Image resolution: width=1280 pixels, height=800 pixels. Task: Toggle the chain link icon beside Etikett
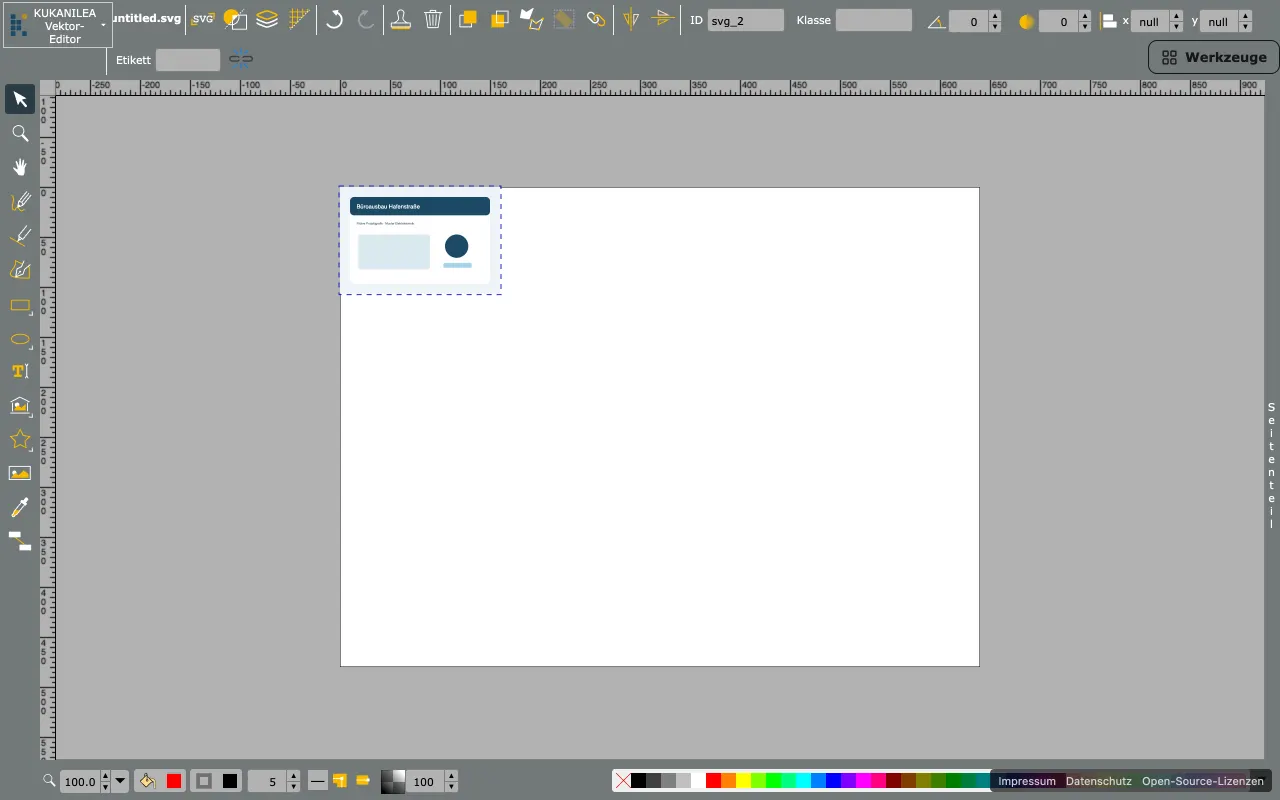click(x=241, y=59)
